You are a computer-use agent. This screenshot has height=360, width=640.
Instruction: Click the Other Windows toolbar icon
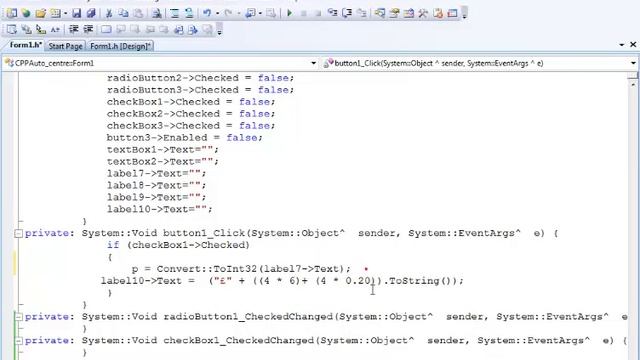pyautogui.click(x=452, y=13)
